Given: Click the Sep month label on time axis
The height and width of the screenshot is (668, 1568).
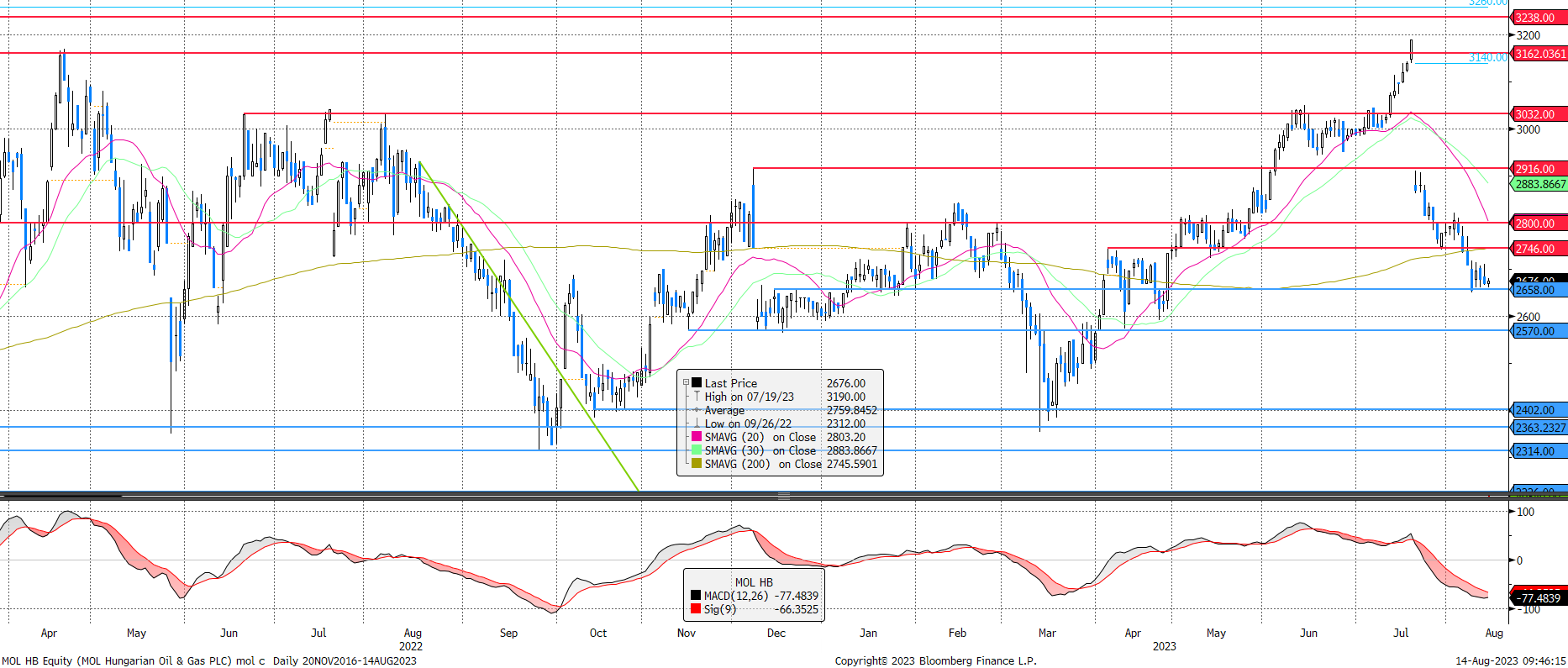Looking at the screenshot, I should 508,633.
